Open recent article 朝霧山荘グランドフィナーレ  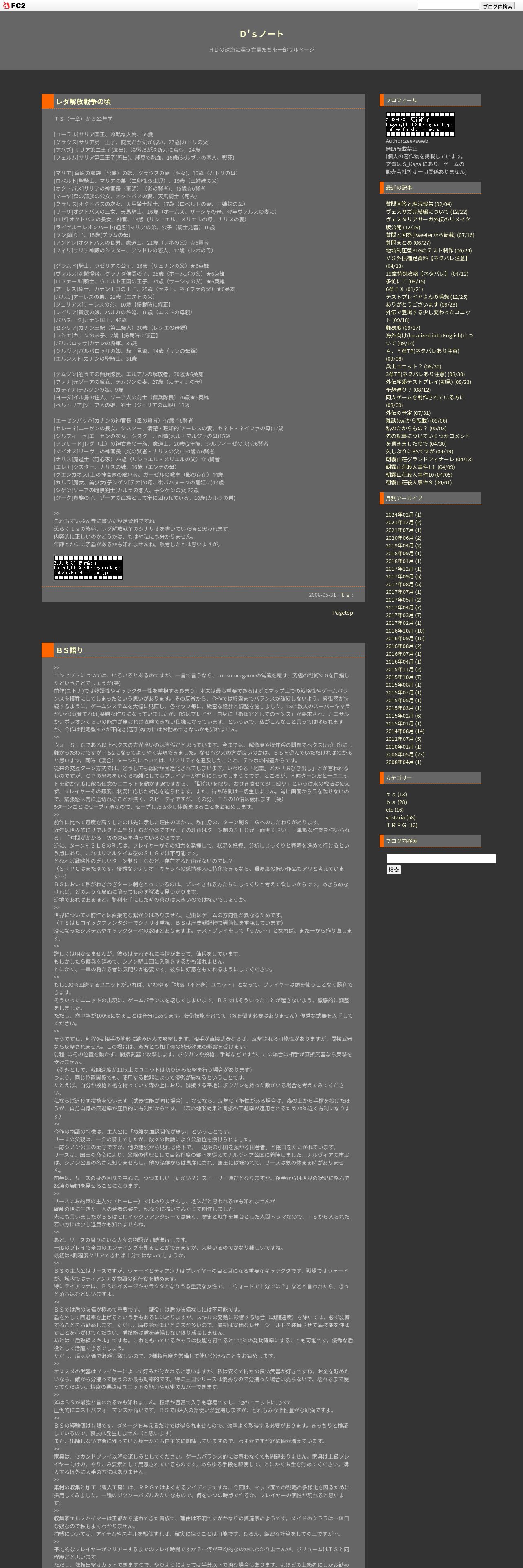429,460
